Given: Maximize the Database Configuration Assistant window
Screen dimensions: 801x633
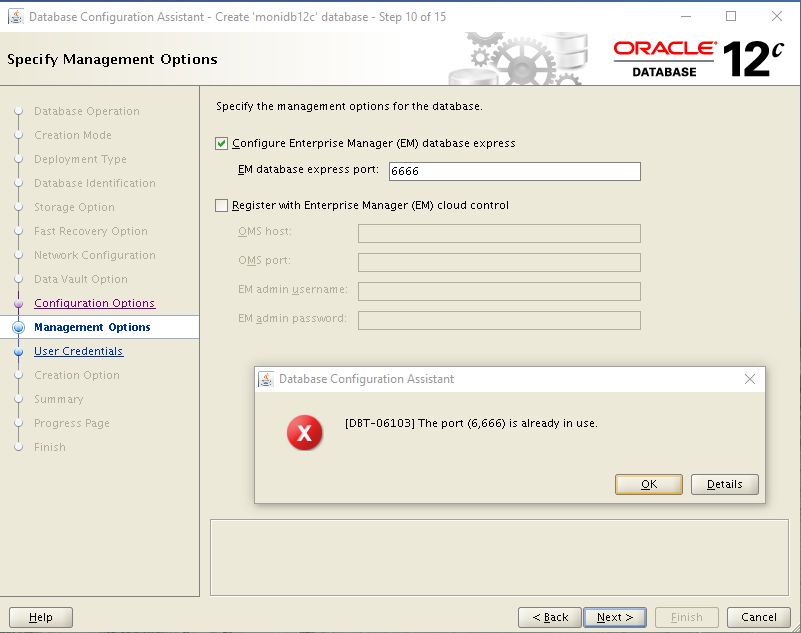Looking at the screenshot, I should pos(731,16).
